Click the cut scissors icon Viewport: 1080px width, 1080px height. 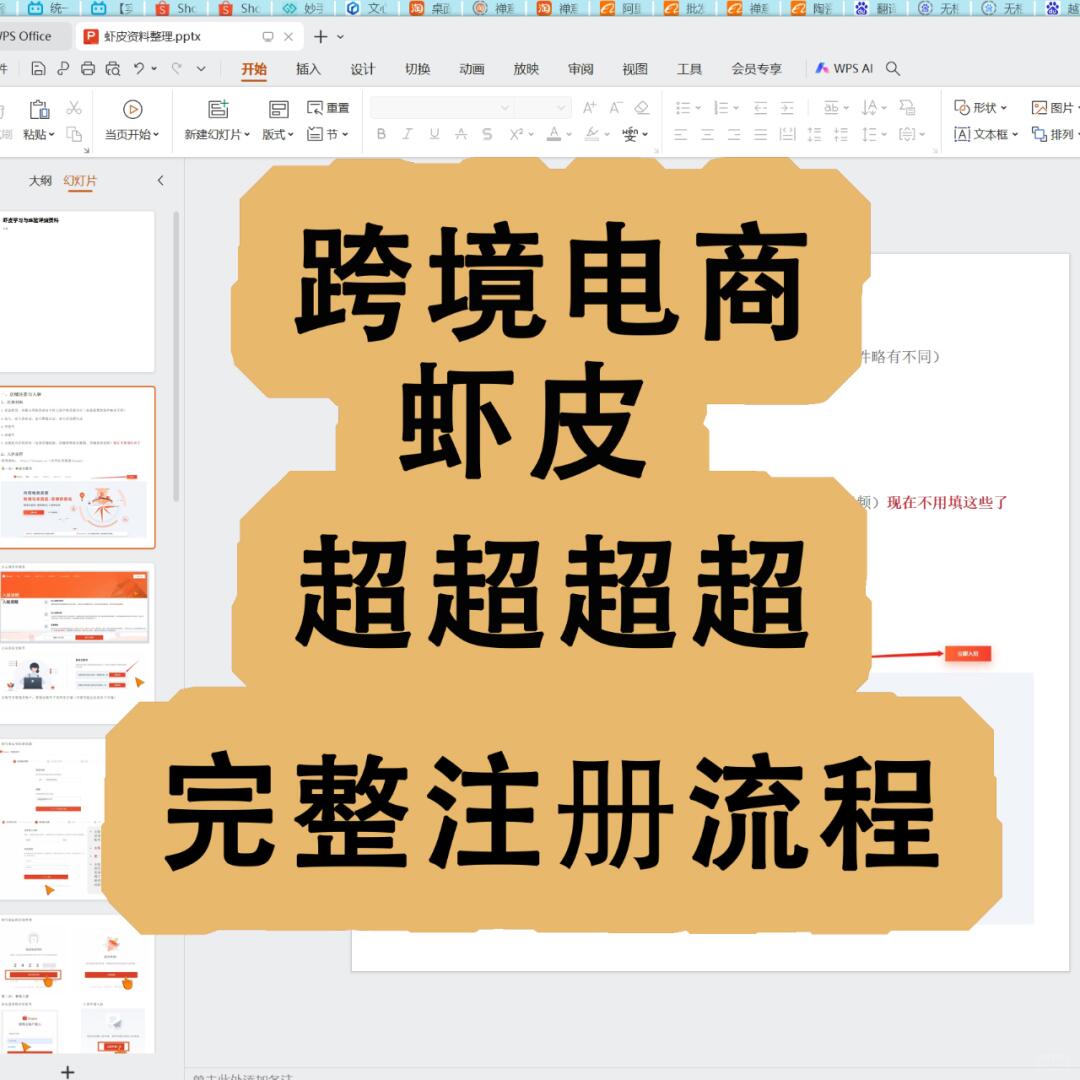[x=74, y=107]
